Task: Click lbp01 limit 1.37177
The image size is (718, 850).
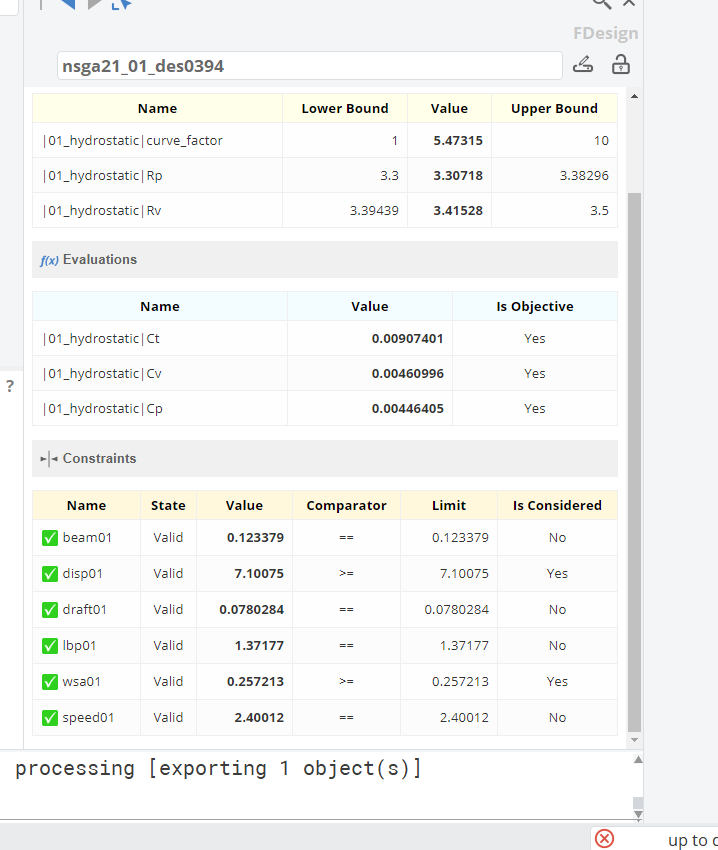Action: pyautogui.click(x=464, y=646)
